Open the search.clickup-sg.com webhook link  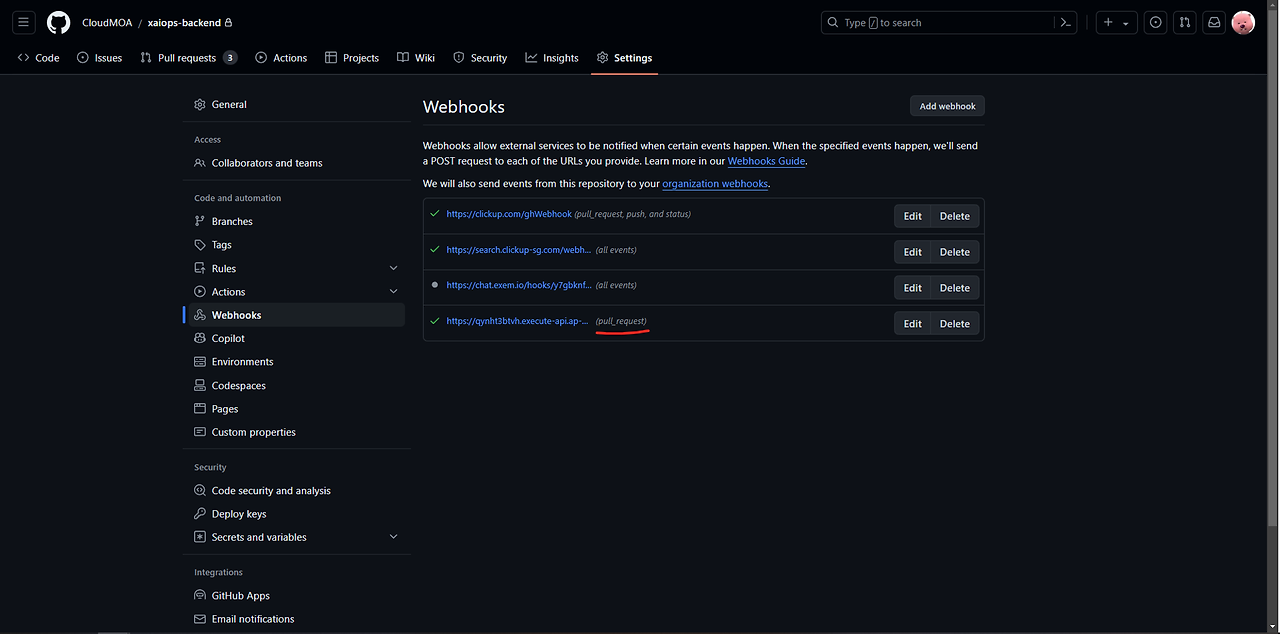(x=519, y=250)
